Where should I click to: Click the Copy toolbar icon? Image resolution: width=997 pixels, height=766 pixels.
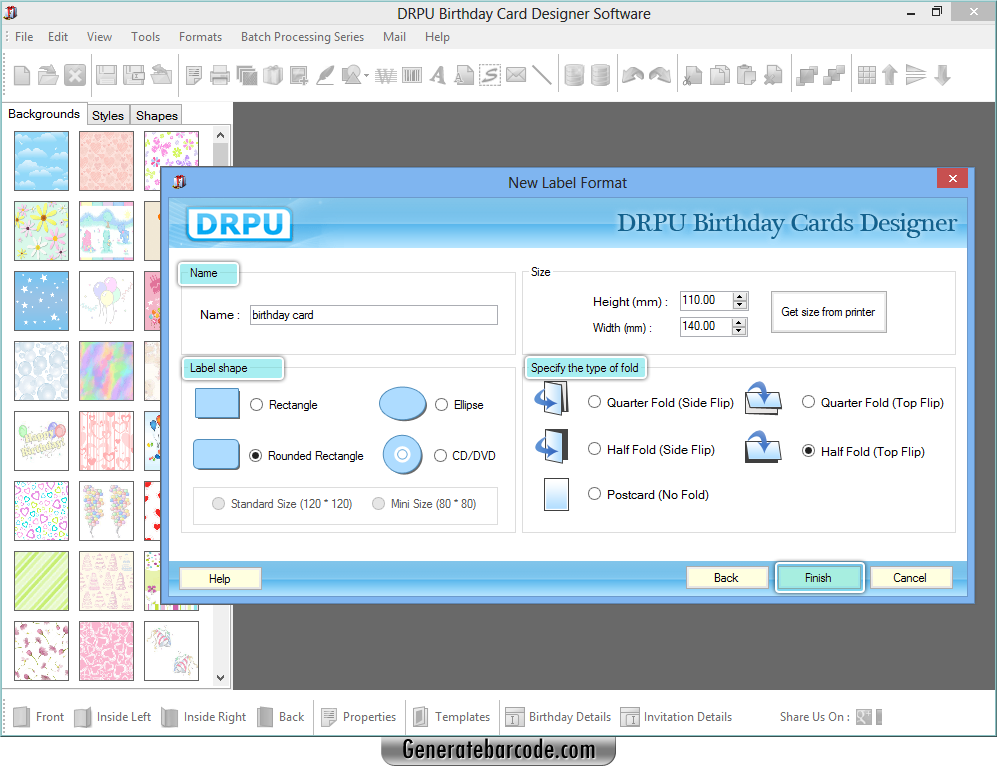coord(720,76)
